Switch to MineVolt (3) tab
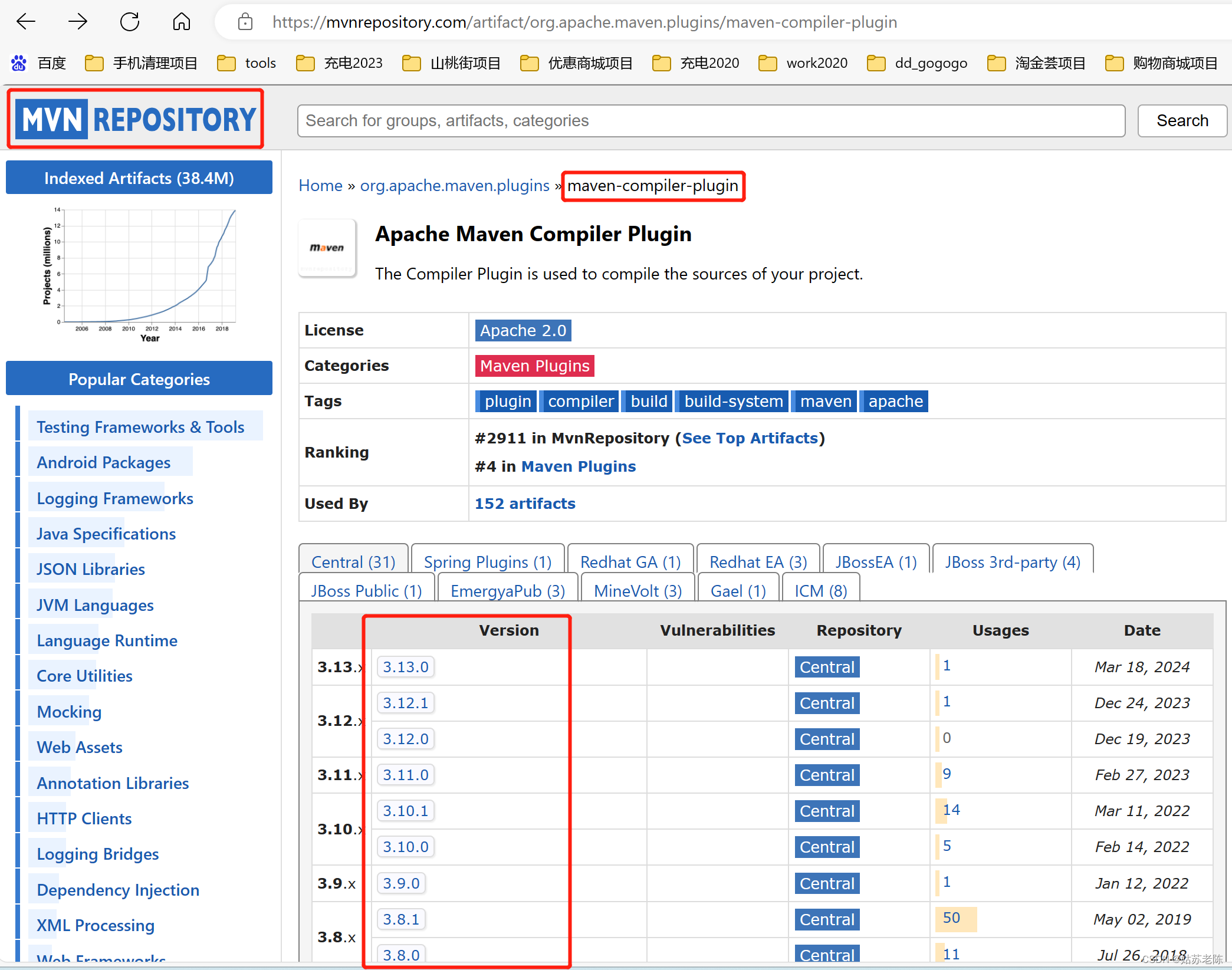The width and height of the screenshot is (1232, 970). point(638,590)
